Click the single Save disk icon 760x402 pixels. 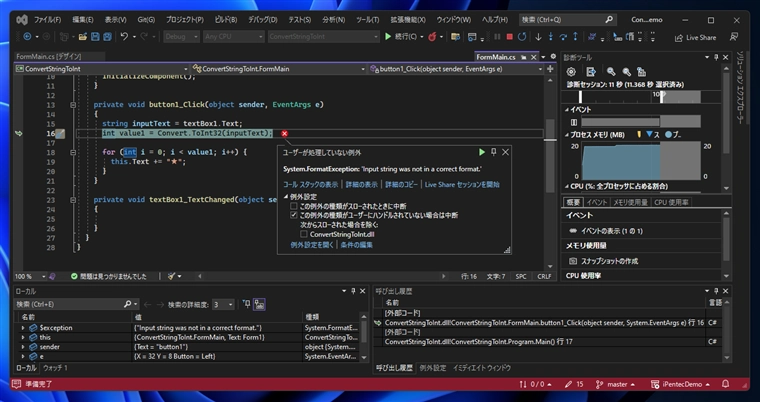(x=95, y=36)
